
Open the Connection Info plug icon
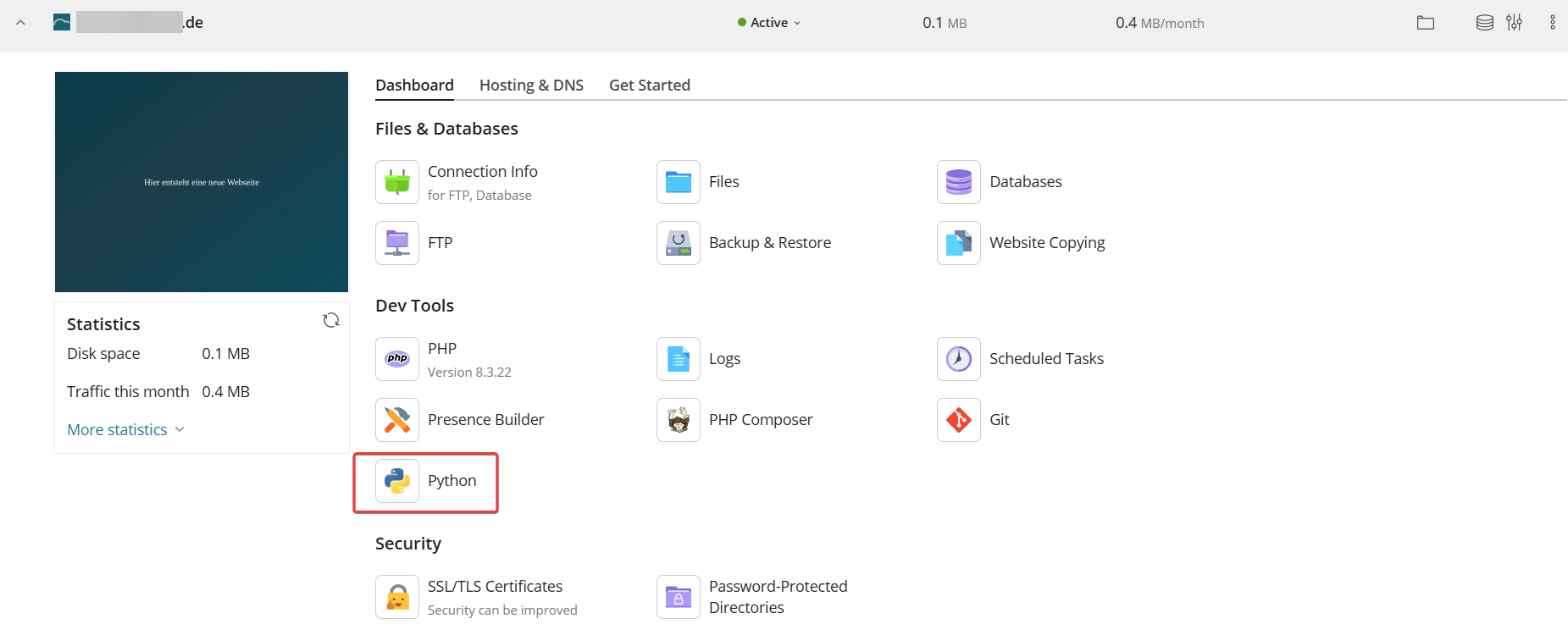point(397,182)
